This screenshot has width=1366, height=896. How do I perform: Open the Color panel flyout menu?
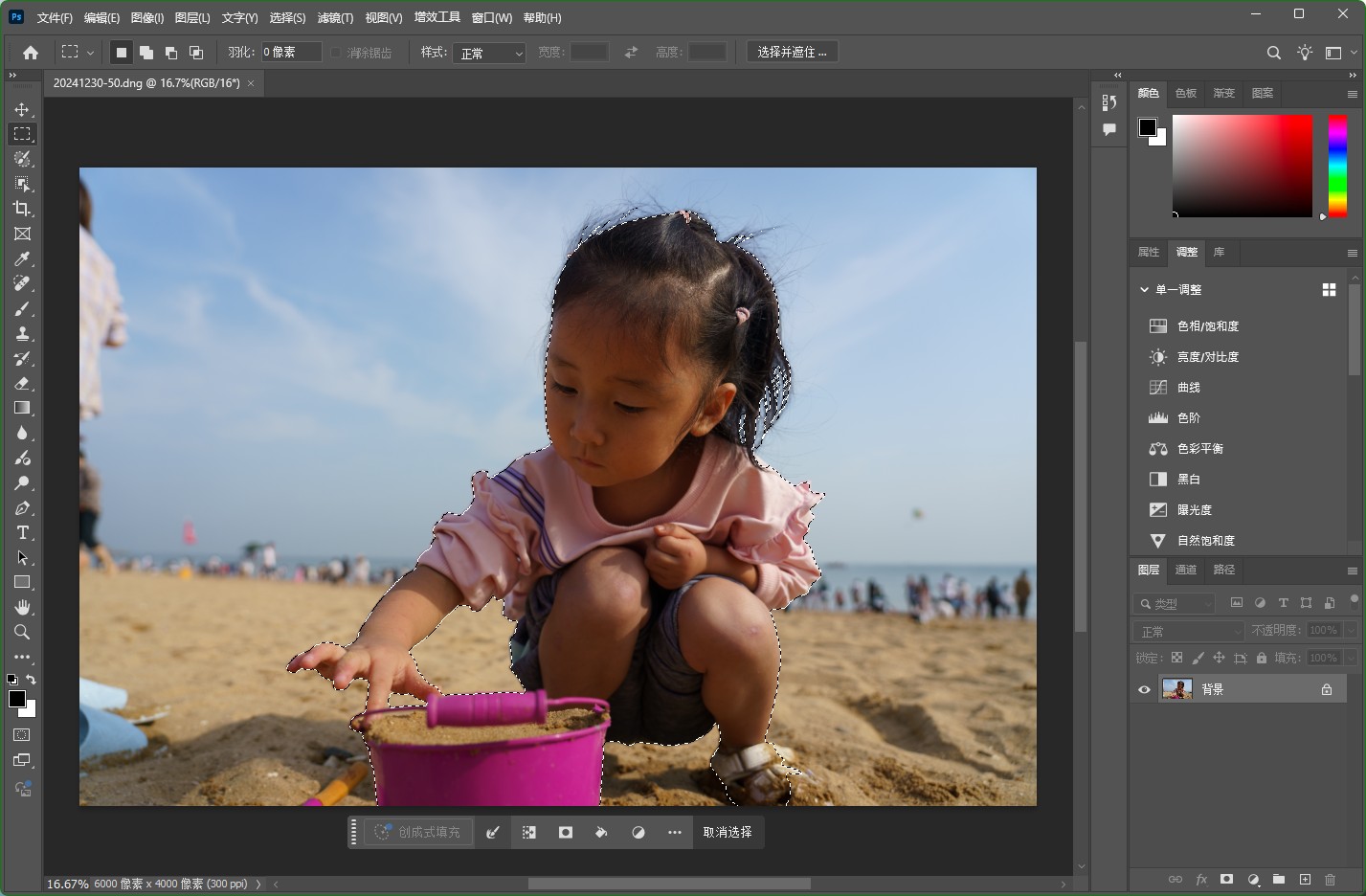(1352, 94)
